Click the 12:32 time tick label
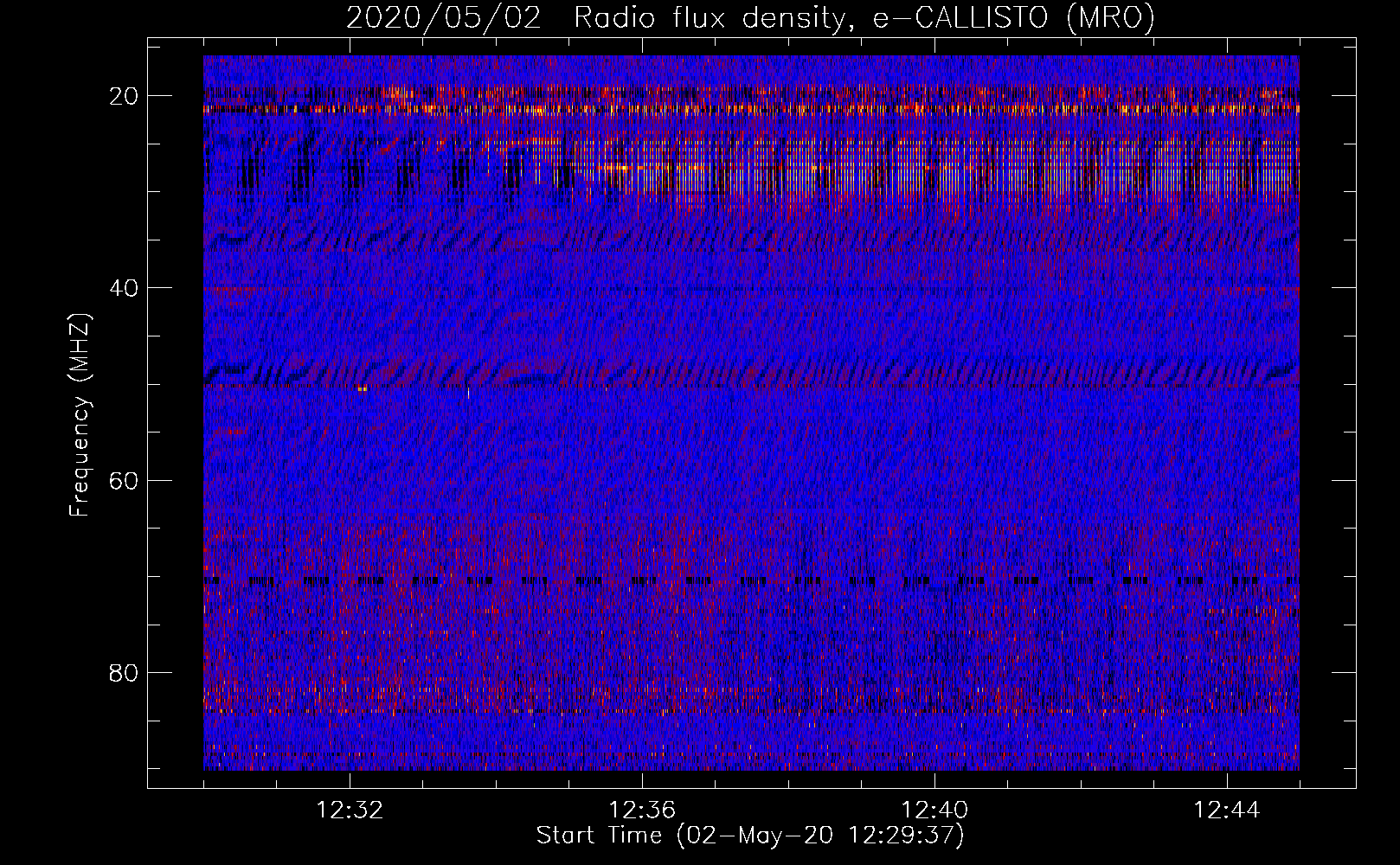The image size is (1400, 865). click(x=350, y=811)
